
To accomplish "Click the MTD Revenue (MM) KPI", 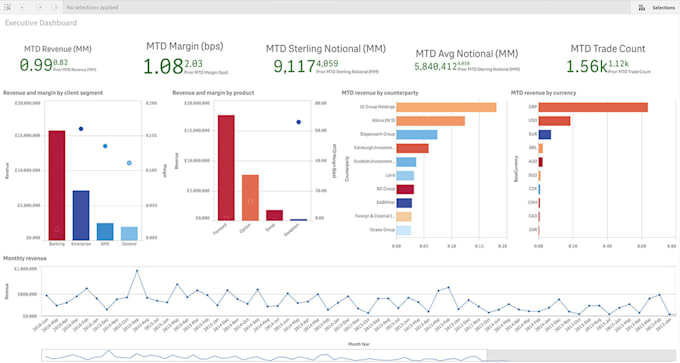I will click(58, 58).
